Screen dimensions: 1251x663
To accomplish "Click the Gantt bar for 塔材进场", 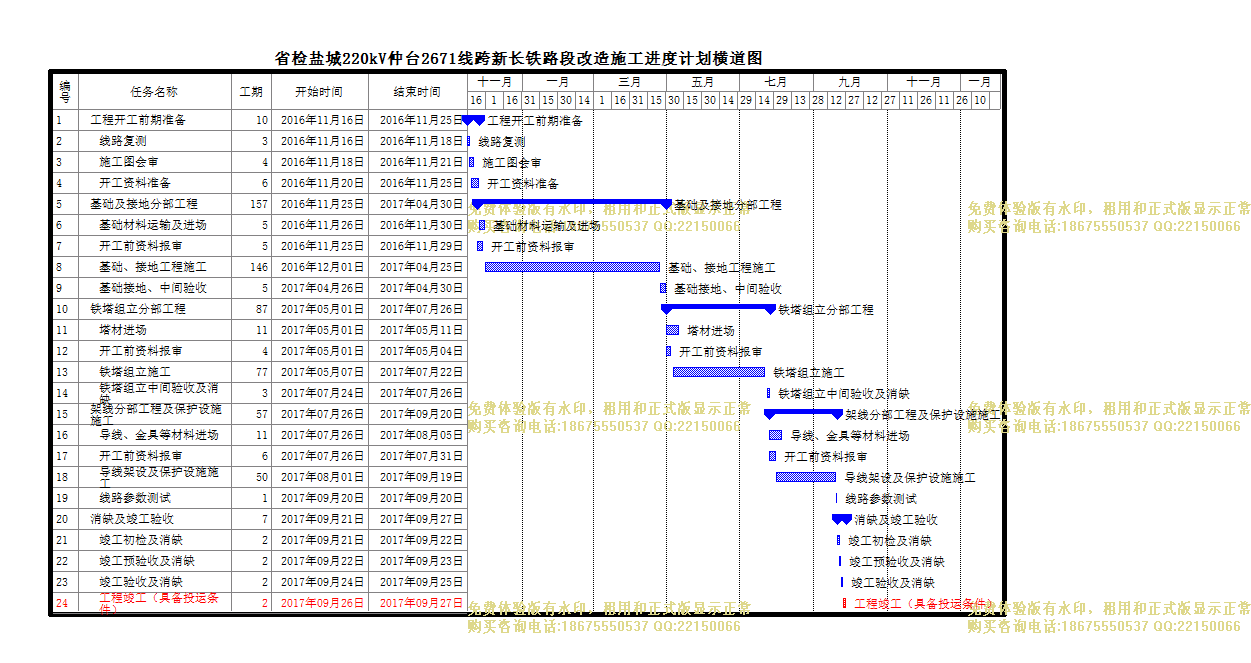I will pyautogui.click(x=673, y=330).
